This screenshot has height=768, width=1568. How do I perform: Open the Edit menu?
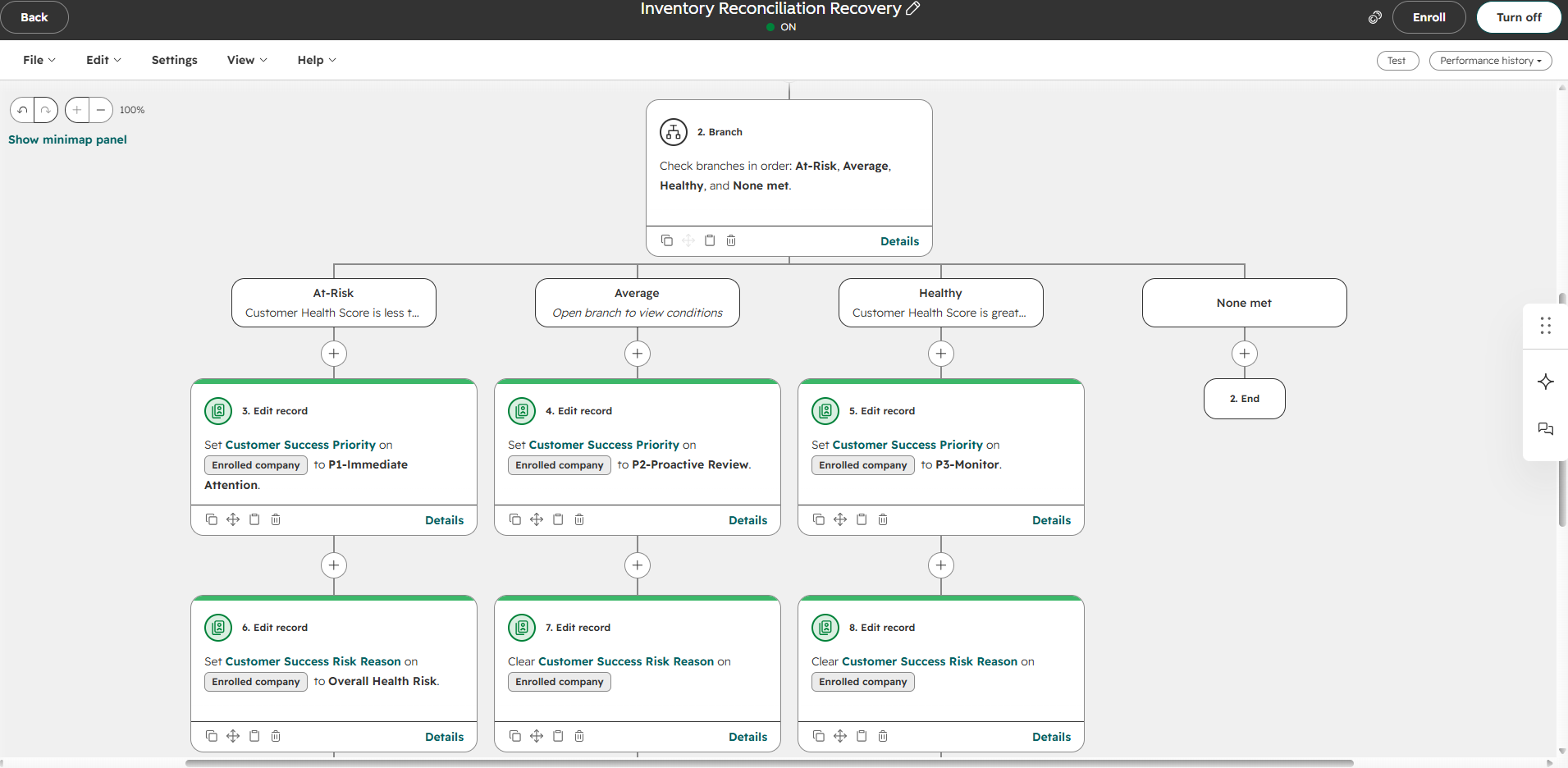(103, 60)
